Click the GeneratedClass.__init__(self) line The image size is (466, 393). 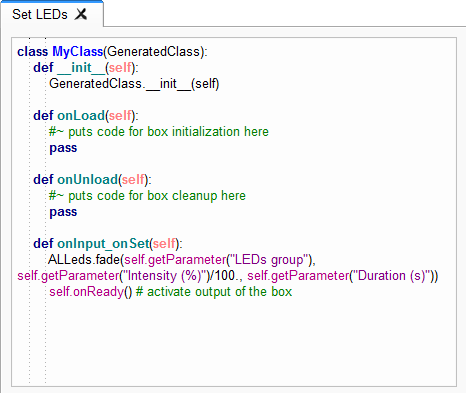(x=134, y=84)
